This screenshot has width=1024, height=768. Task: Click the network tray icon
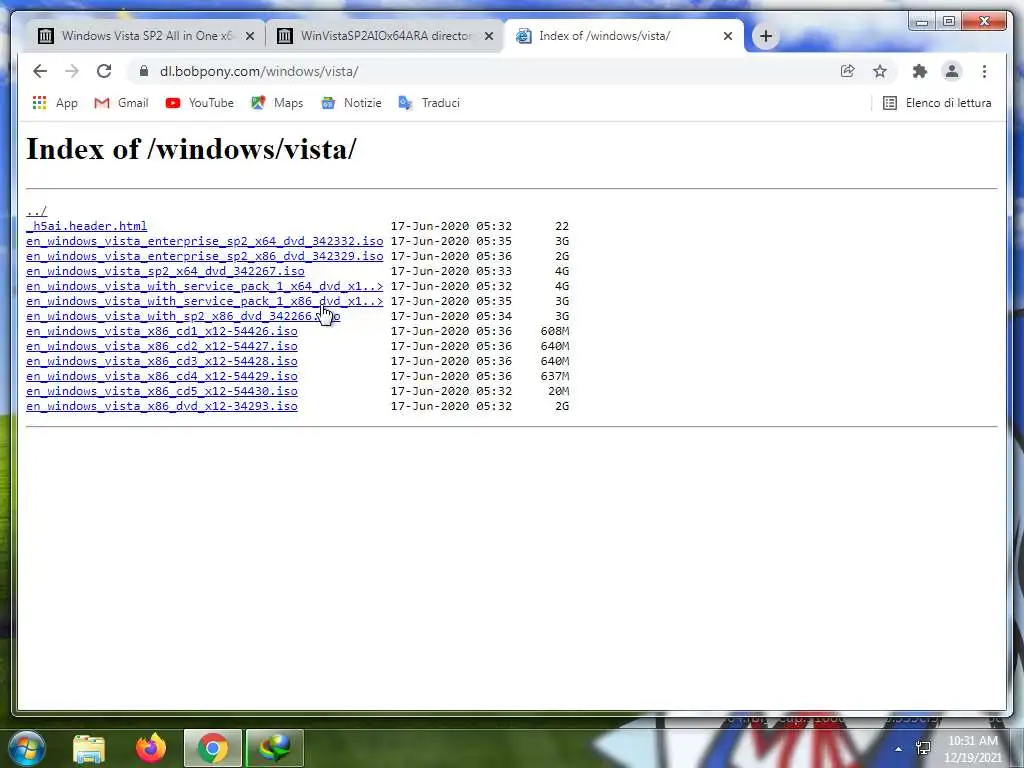(x=923, y=748)
